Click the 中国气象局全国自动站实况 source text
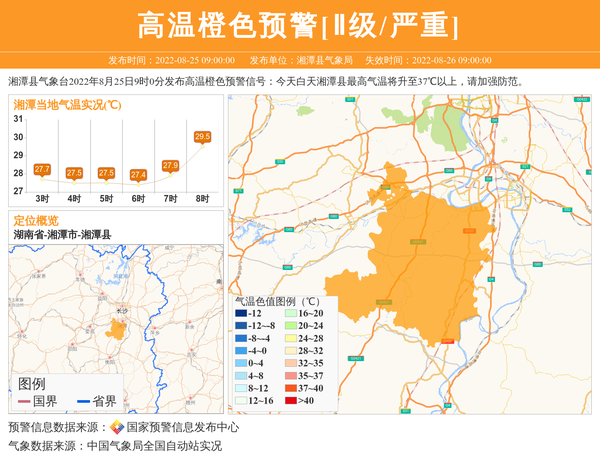This screenshot has width=600, height=471. coord(154,446)
